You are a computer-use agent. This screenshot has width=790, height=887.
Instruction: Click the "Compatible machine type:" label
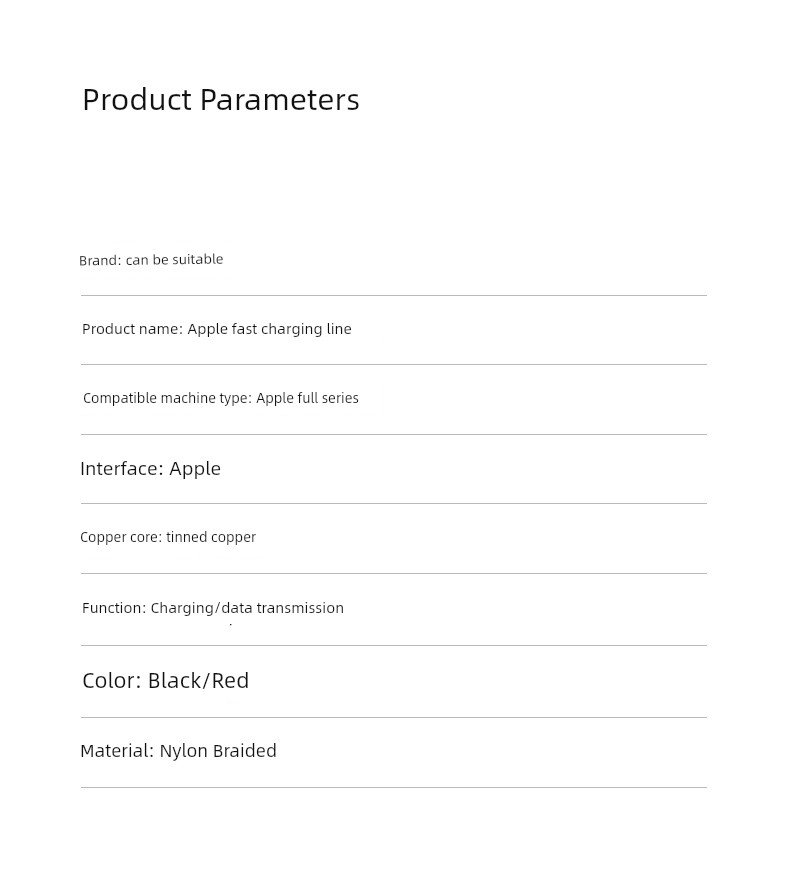tap(167, 398)
